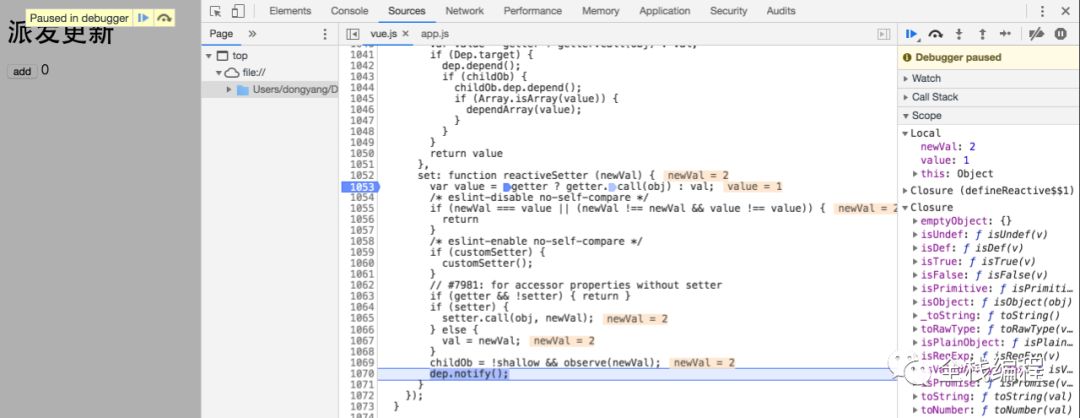Hide the file navigator sidebar

click(x=353, y=34)
